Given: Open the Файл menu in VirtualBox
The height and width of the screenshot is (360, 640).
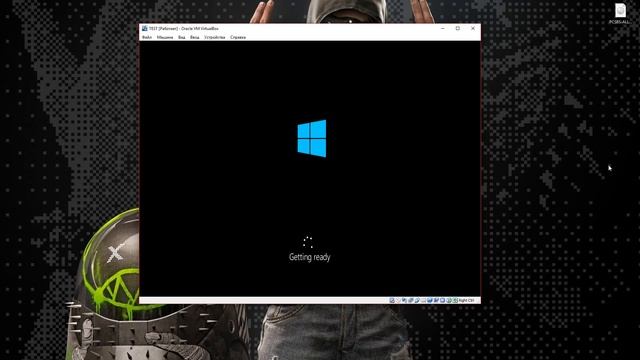Looking at the screenshot, I should click(147, 37).
